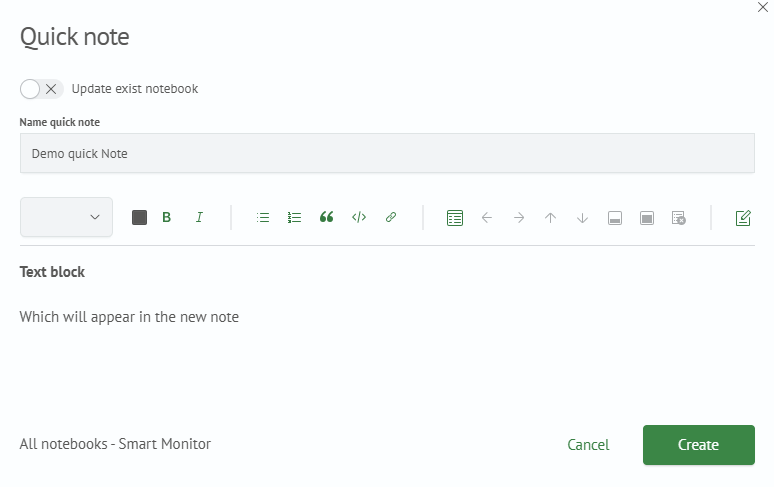Screen dimensions: 774x487
Task: Create the quick note
Action: (x=698, y=445)
